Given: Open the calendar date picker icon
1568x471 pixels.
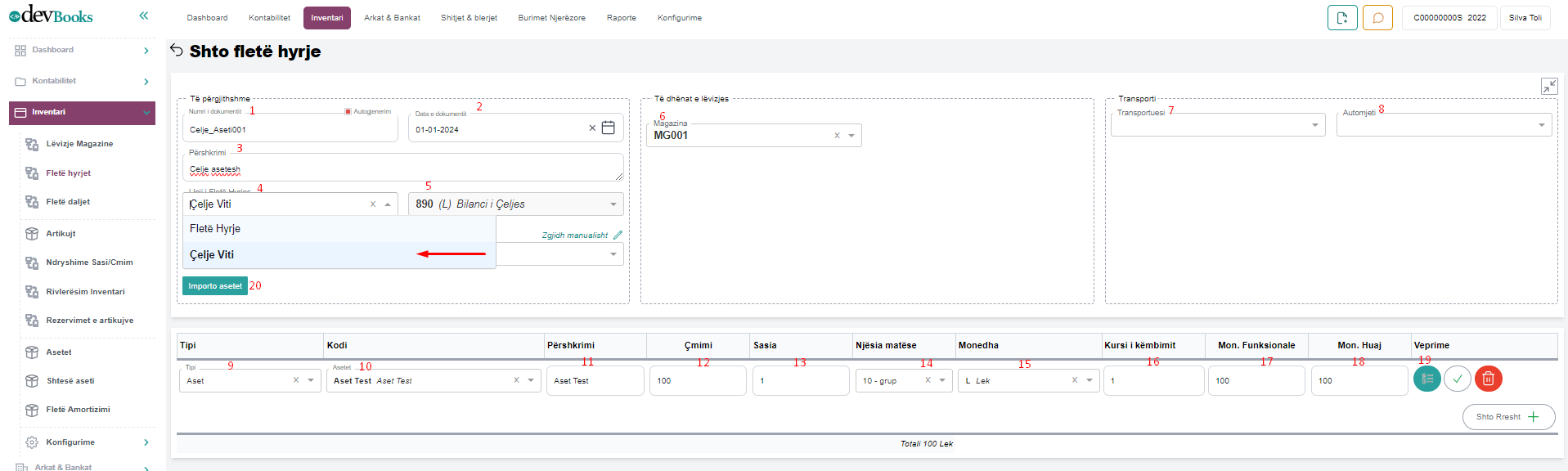Looking at the screenshot, I should (x=608, y=128).
